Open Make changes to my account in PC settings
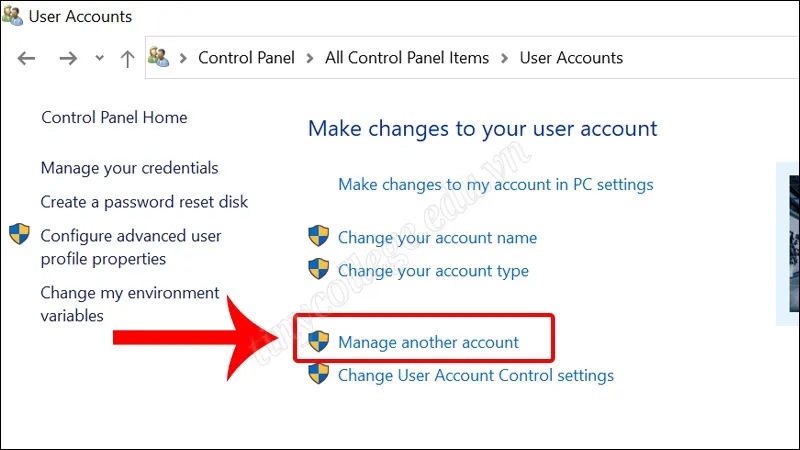This screenshot has width=800, height=450. click(496, 184)
